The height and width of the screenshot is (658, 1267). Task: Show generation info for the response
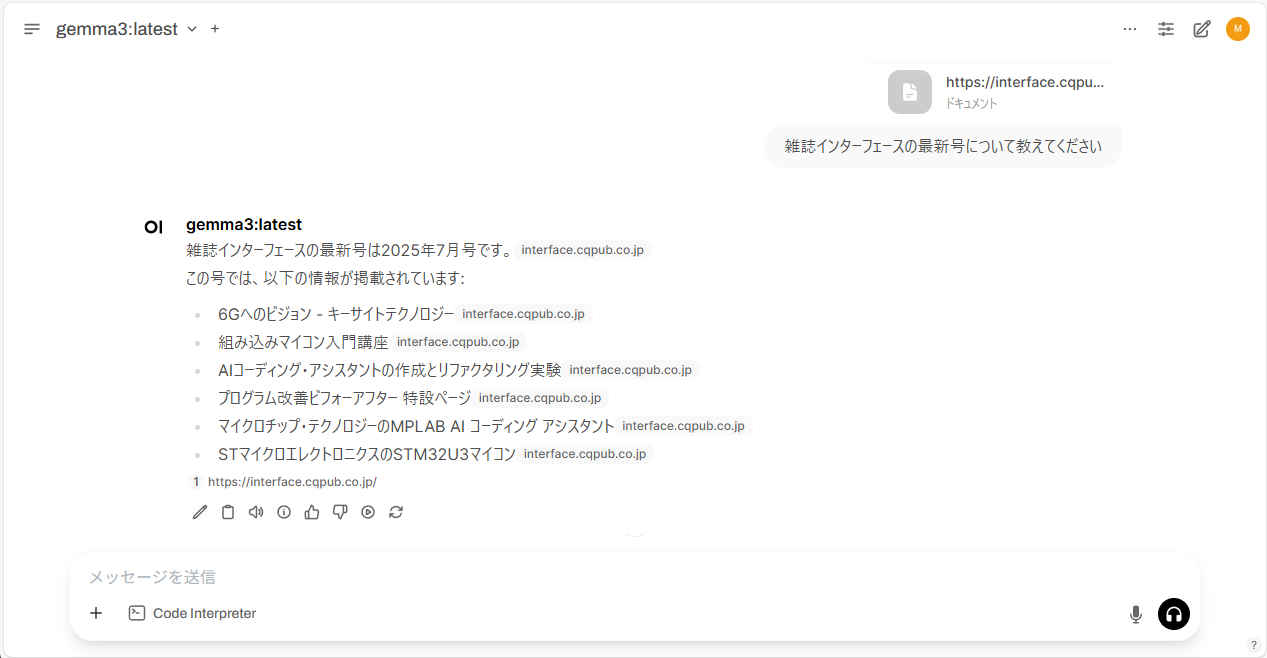click(x=284, y=512)
